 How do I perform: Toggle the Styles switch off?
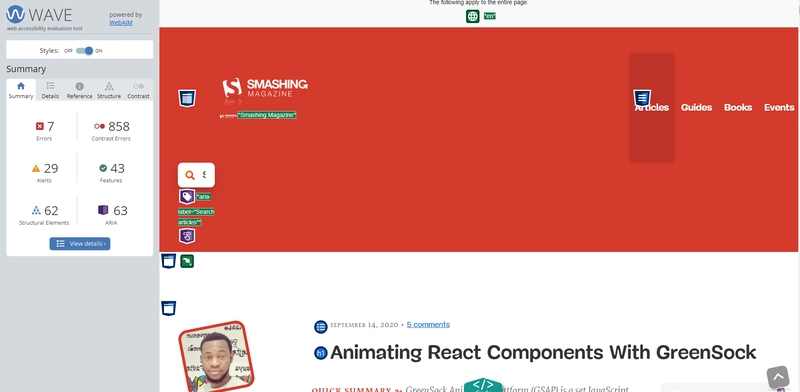[x=85, y=51]
